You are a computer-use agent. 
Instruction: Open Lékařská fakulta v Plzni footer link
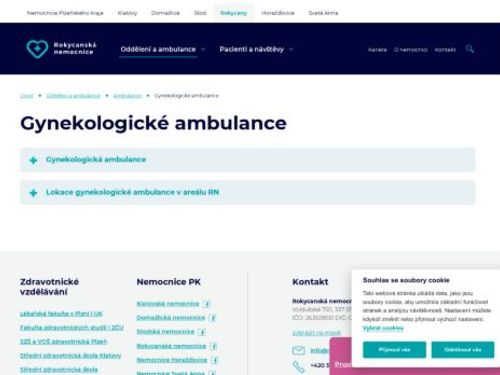61,314
